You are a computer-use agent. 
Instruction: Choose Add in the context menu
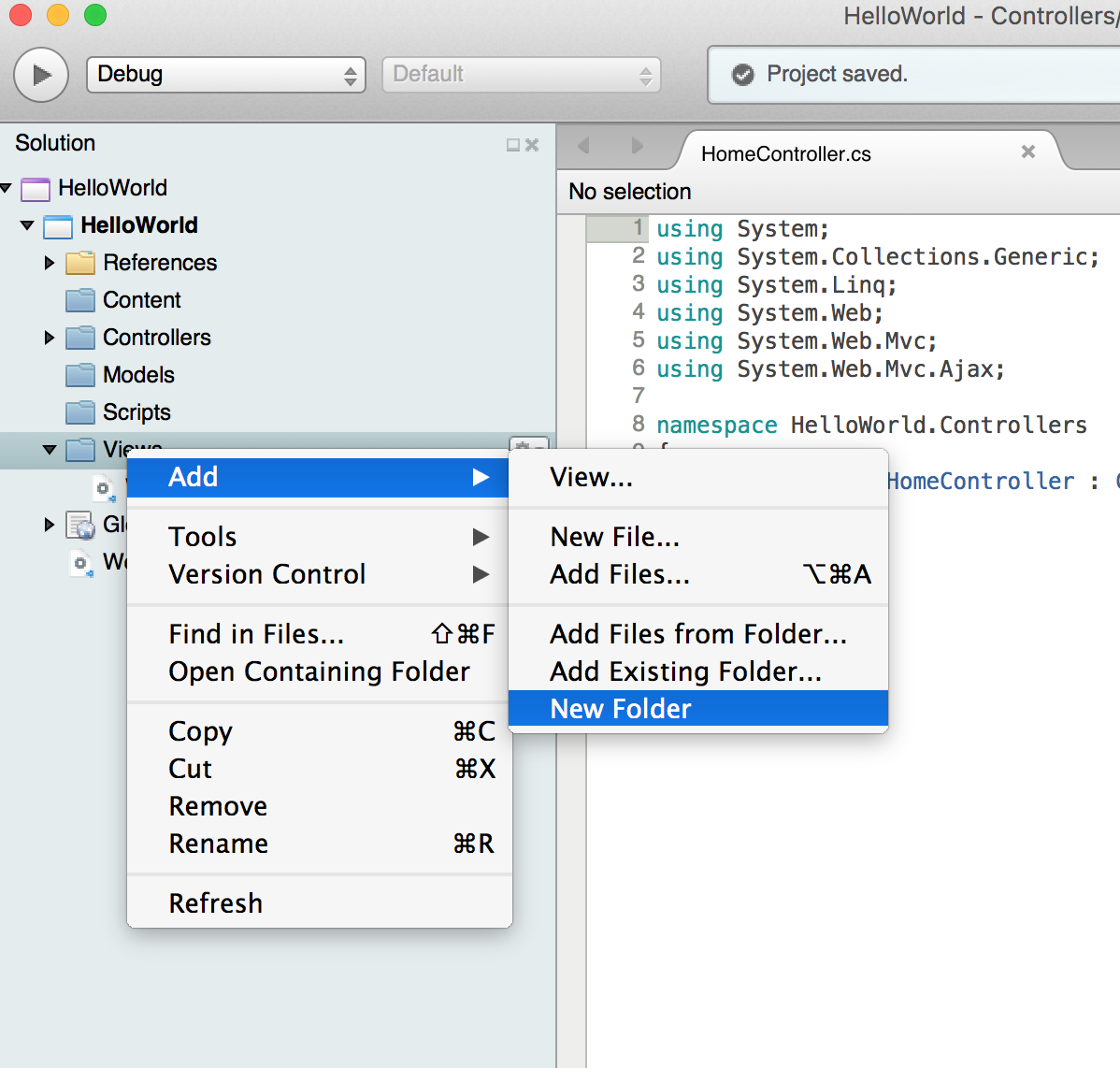(x=318, y=477)
